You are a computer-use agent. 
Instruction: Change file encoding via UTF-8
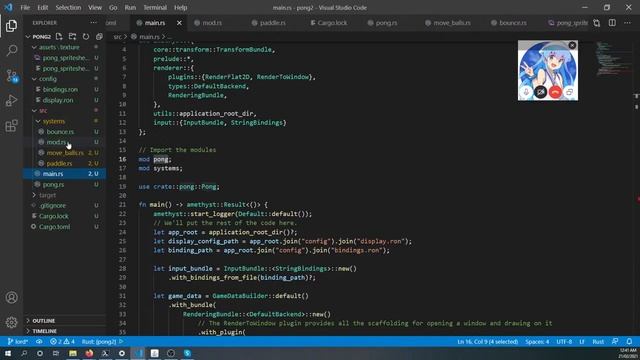[x=564, y=342]
